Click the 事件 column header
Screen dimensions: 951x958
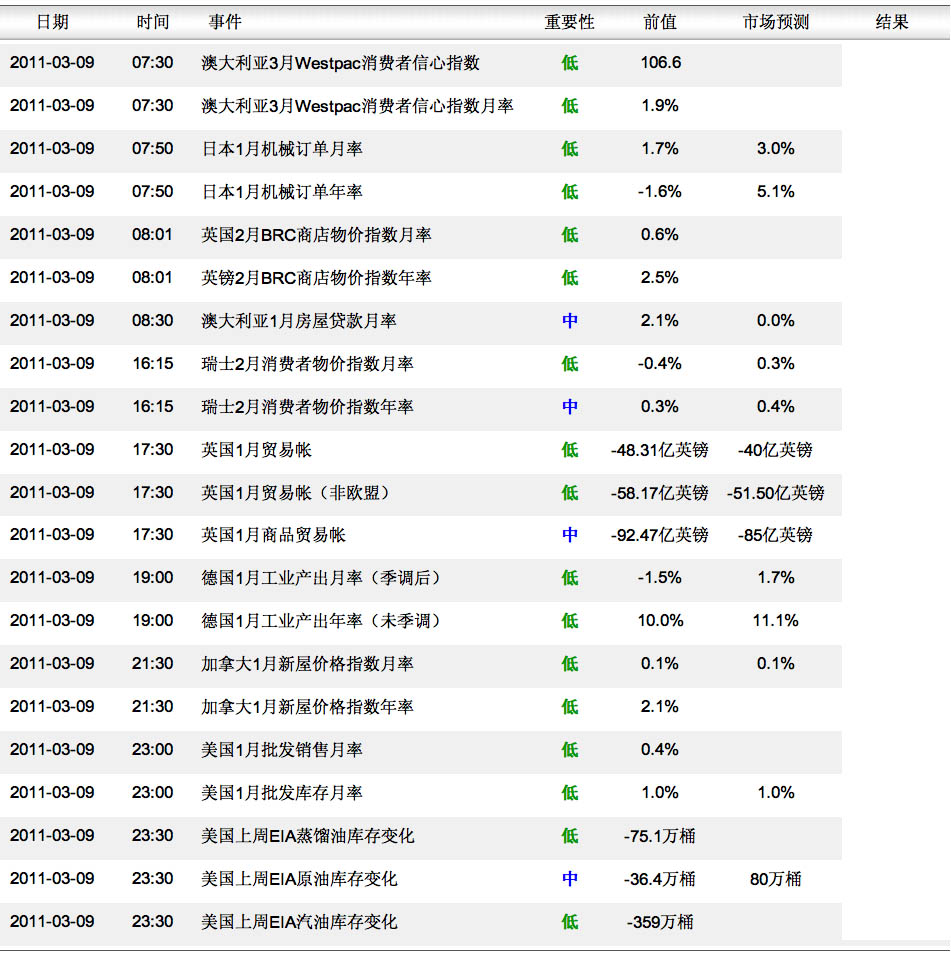[x=225, y=22]
